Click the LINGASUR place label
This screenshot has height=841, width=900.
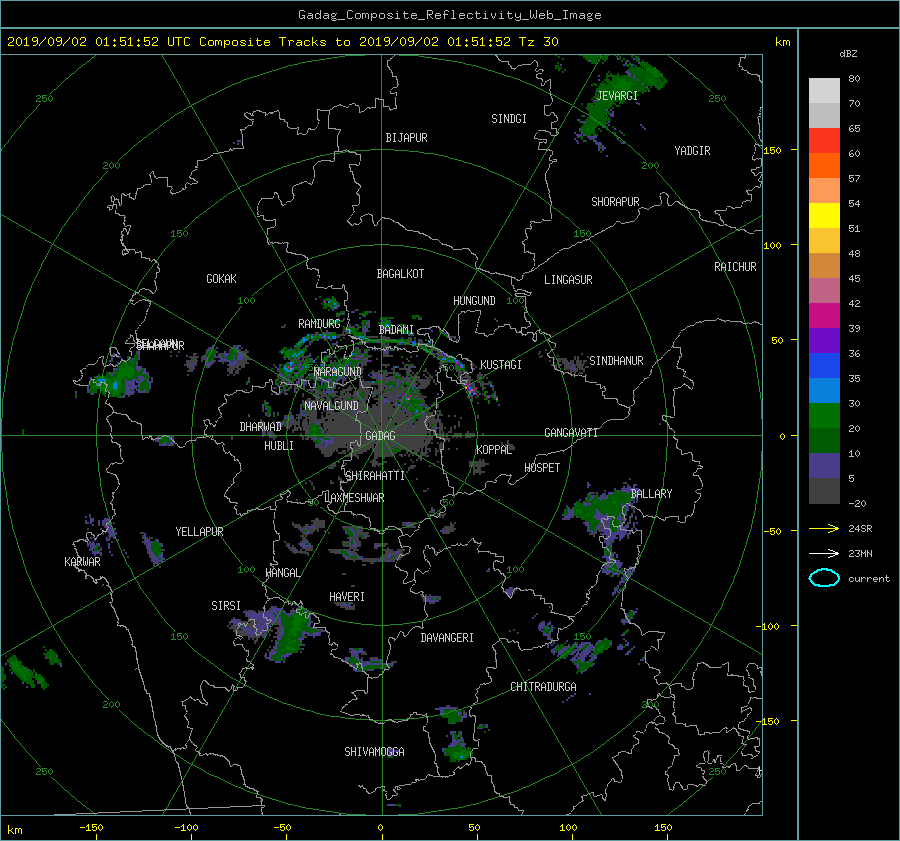[568, 280]
